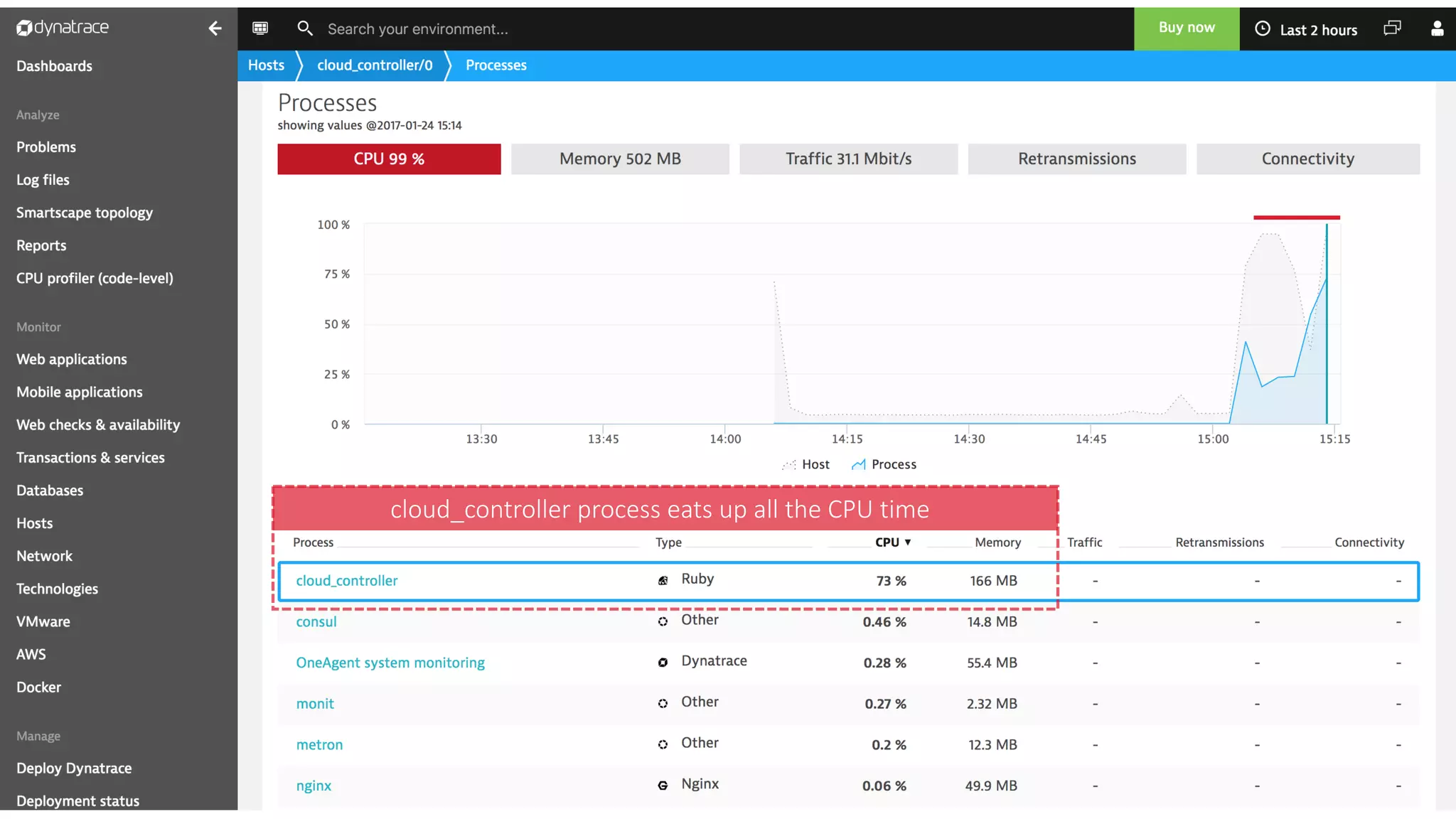1456x819 pixels.
Task: Open the Last 2 hours timeframe selector
Action: 1306,29
